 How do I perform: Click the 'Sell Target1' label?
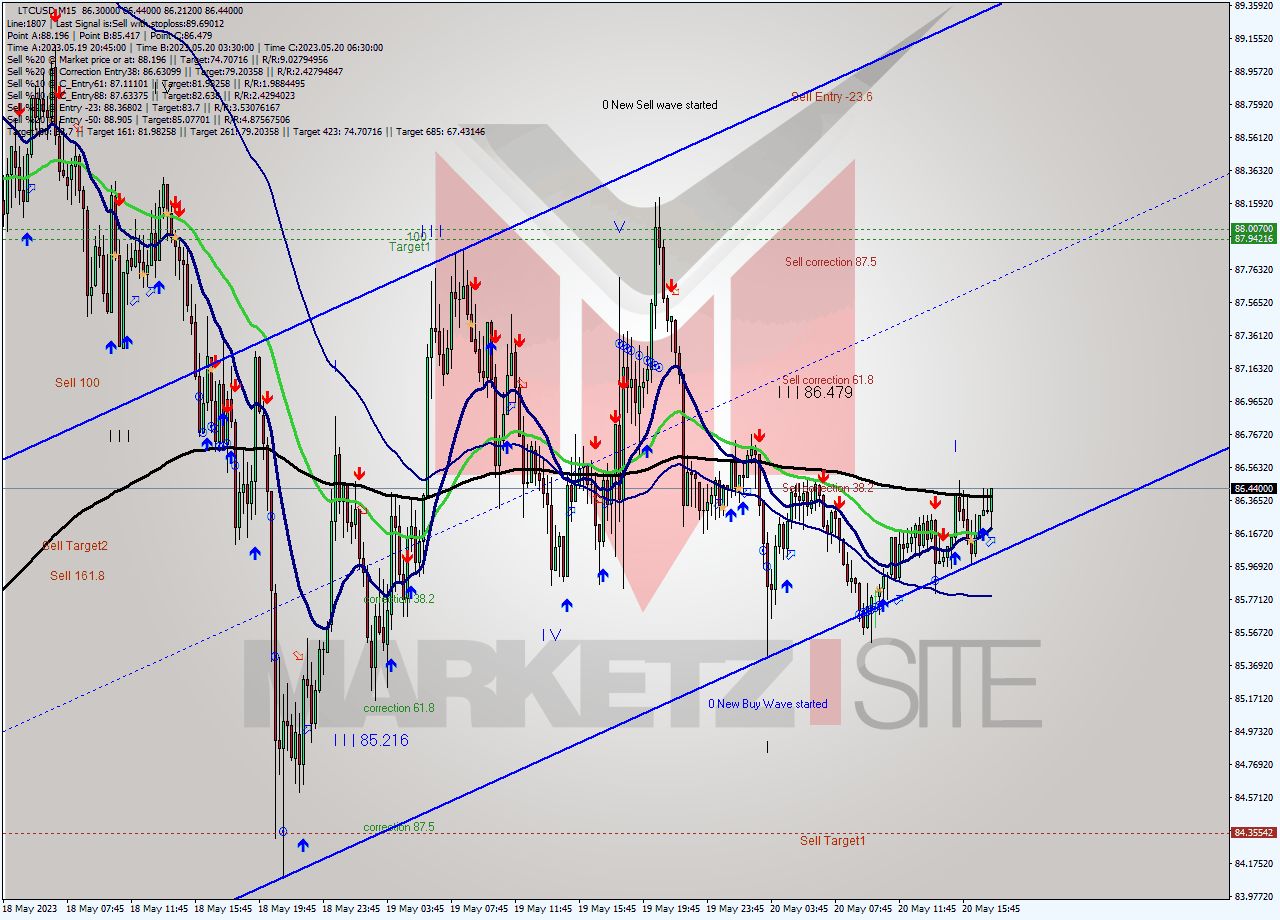pos(832,841)
